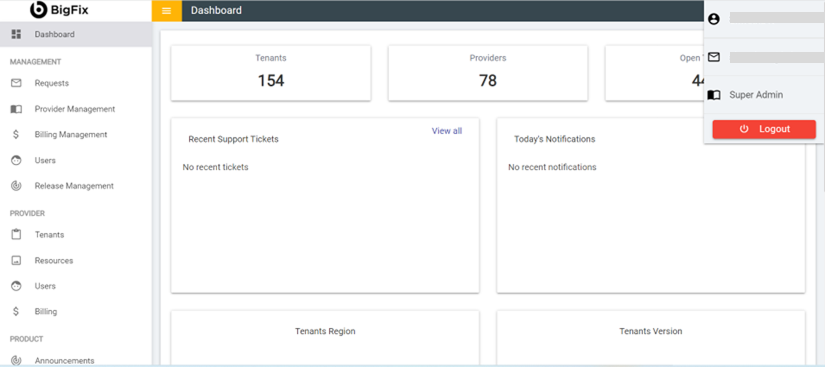Open the Providers count card

488,73
